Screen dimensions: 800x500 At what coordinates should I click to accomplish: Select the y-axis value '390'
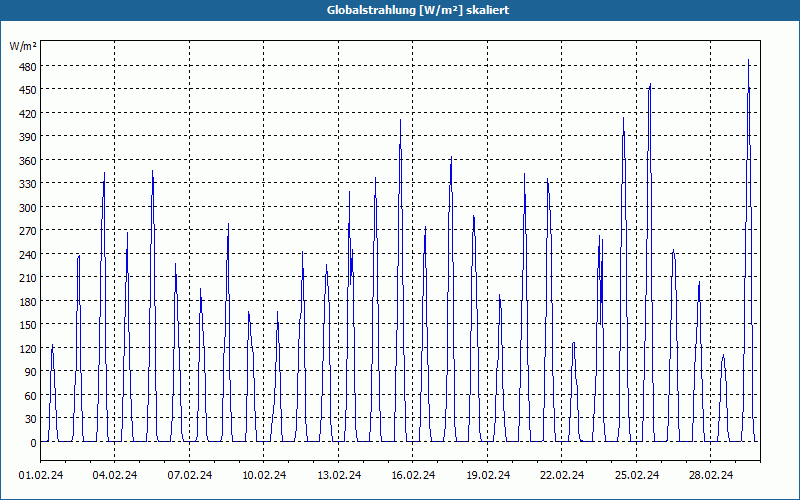(27, 137)
